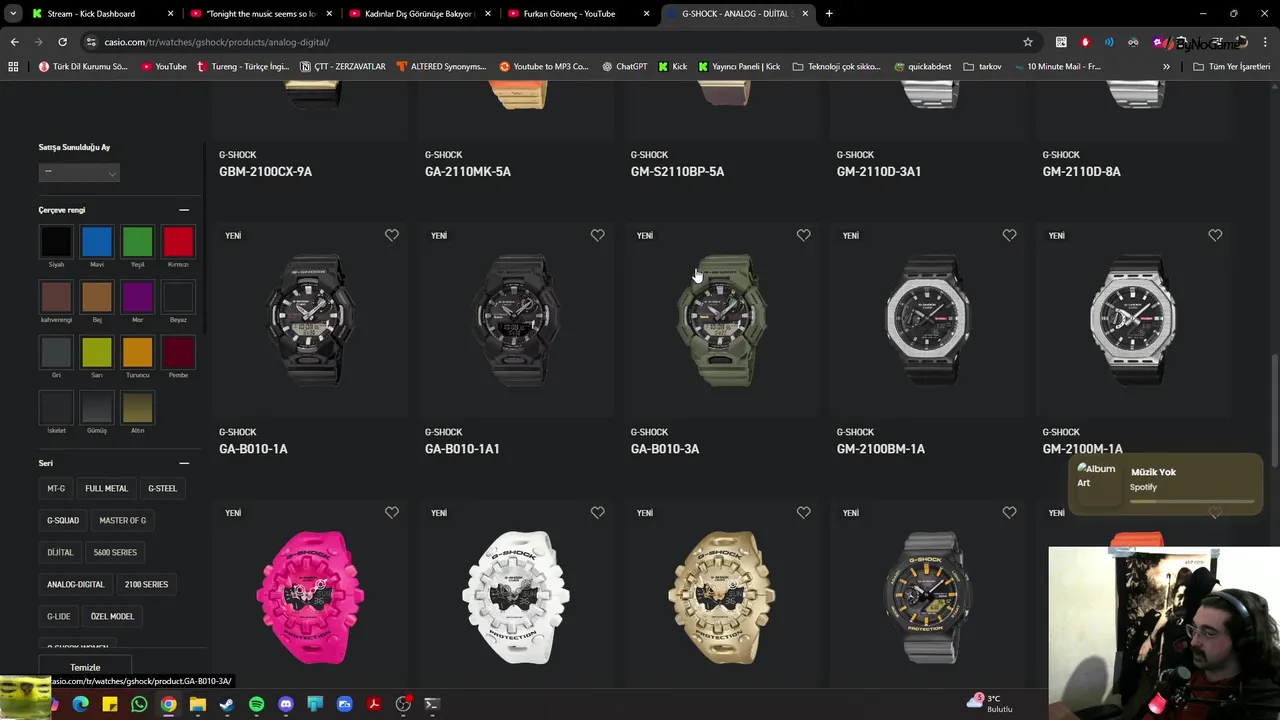Toggle the FULL METAL series filter
Viewport: 1280px width, 720px height.
(x=107, y=488)
